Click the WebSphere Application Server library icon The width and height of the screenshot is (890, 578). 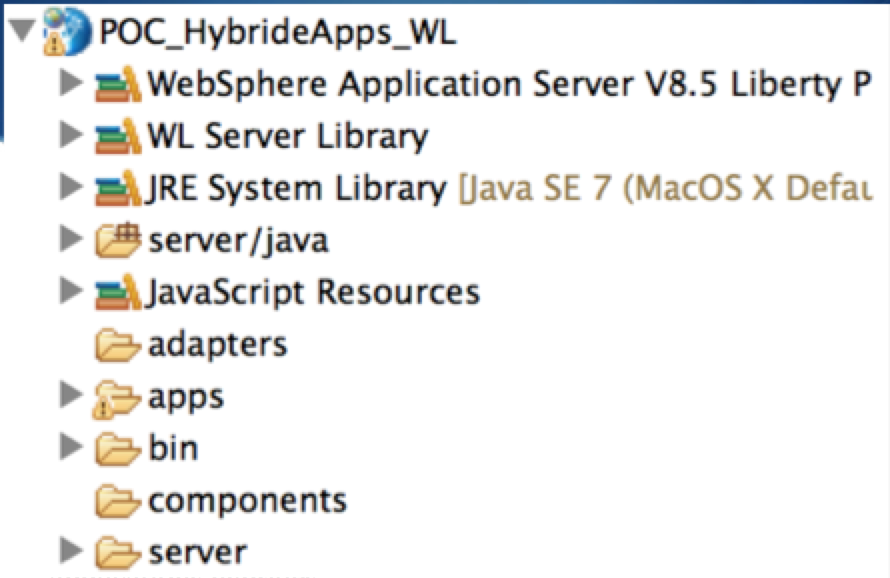(x=116, y=84)
